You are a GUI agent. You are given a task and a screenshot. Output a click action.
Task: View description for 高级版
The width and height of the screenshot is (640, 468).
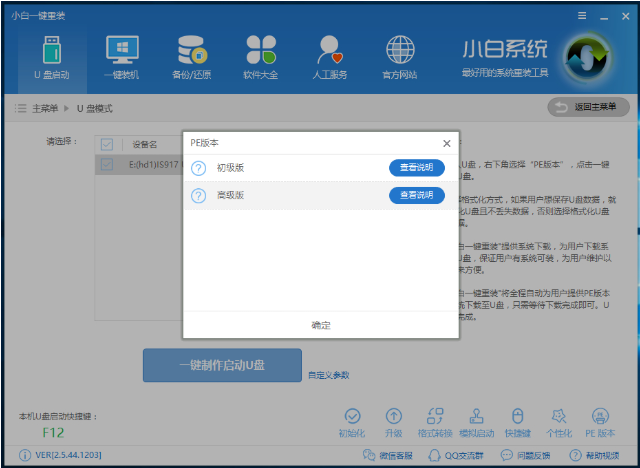coord(416,195)
